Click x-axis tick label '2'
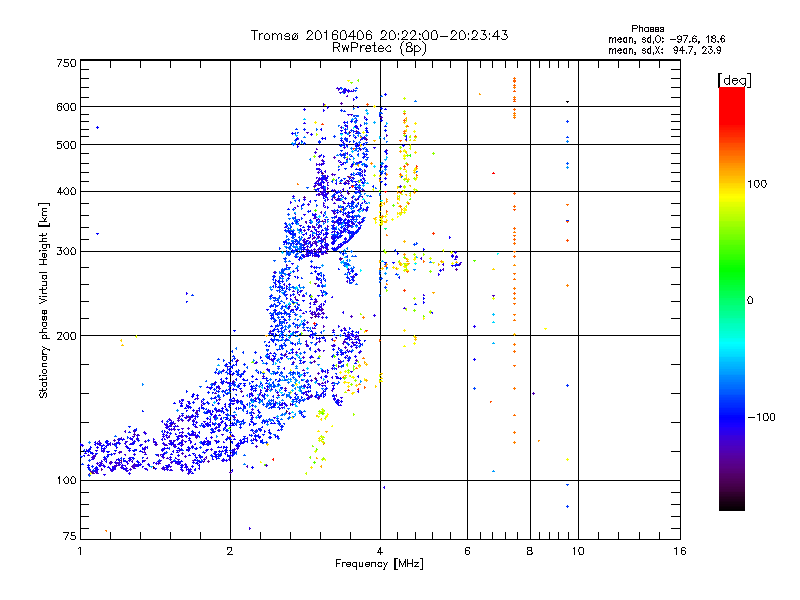This screenshot has height=600, width=800. click(x=230, y=551)
